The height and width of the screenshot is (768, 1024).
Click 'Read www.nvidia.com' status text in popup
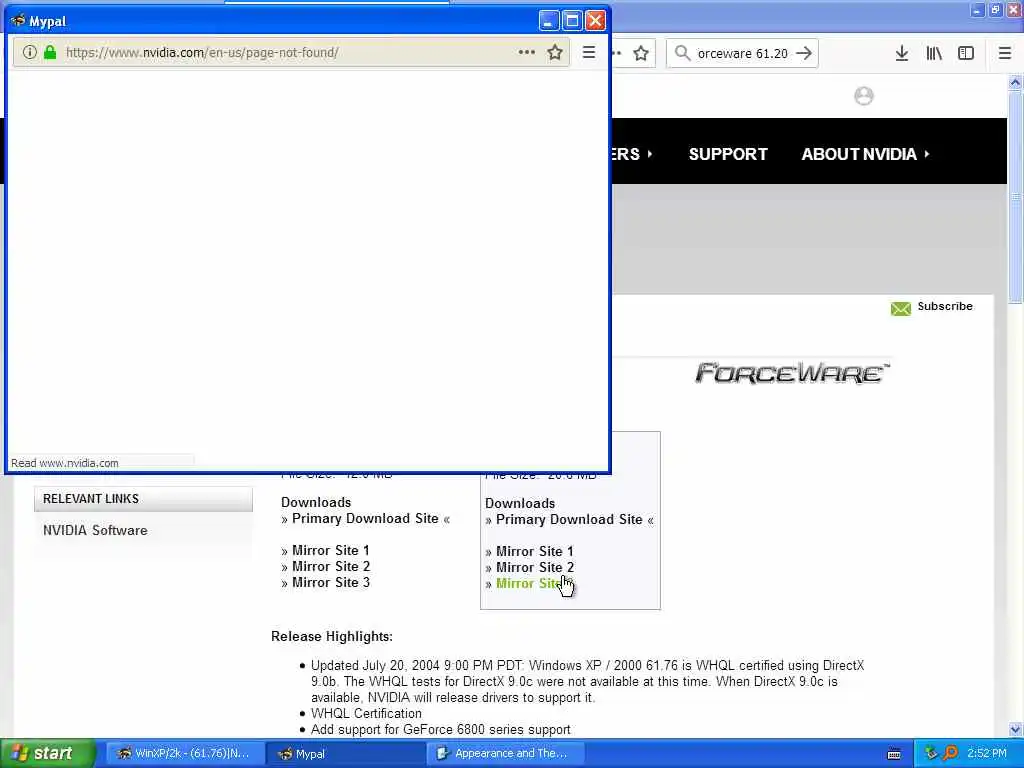65,463
